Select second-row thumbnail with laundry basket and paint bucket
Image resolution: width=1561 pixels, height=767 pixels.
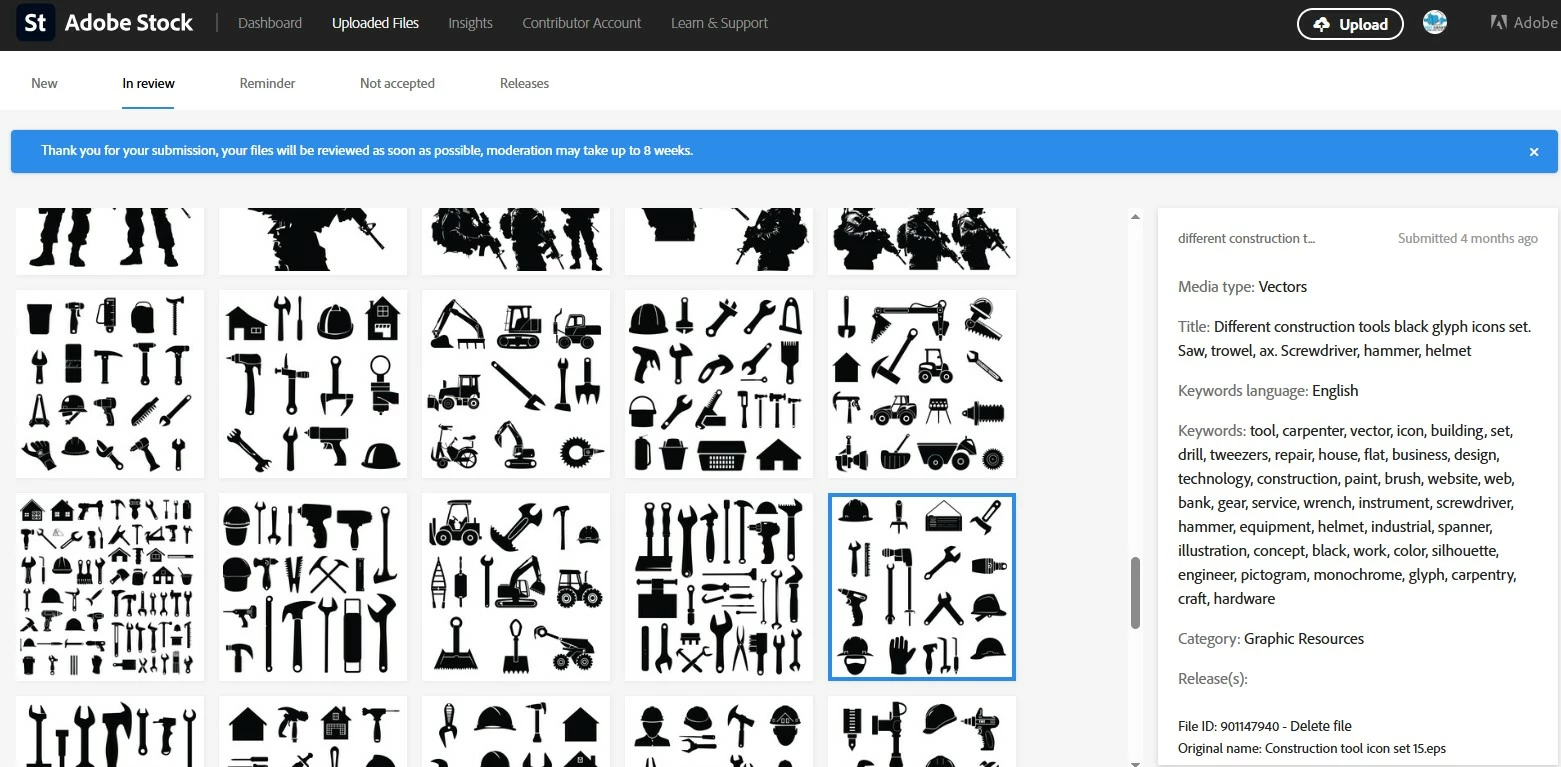coord(719,384)
